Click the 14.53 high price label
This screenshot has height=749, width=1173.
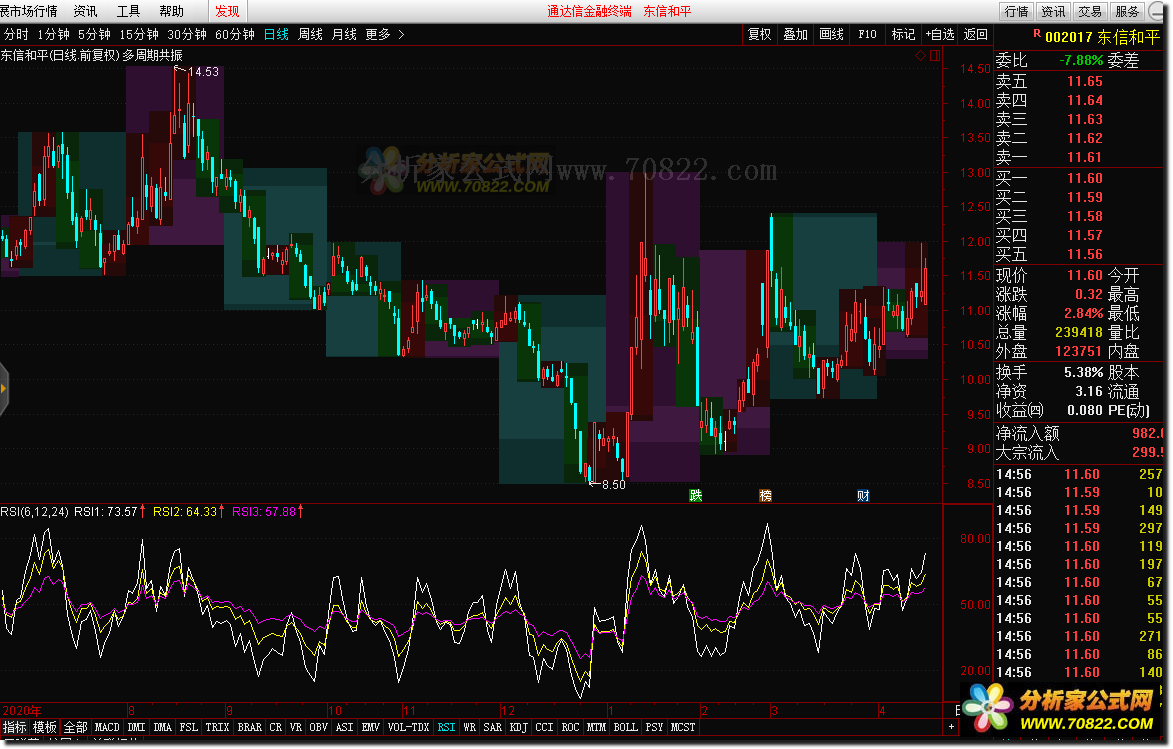click(203, 72)
